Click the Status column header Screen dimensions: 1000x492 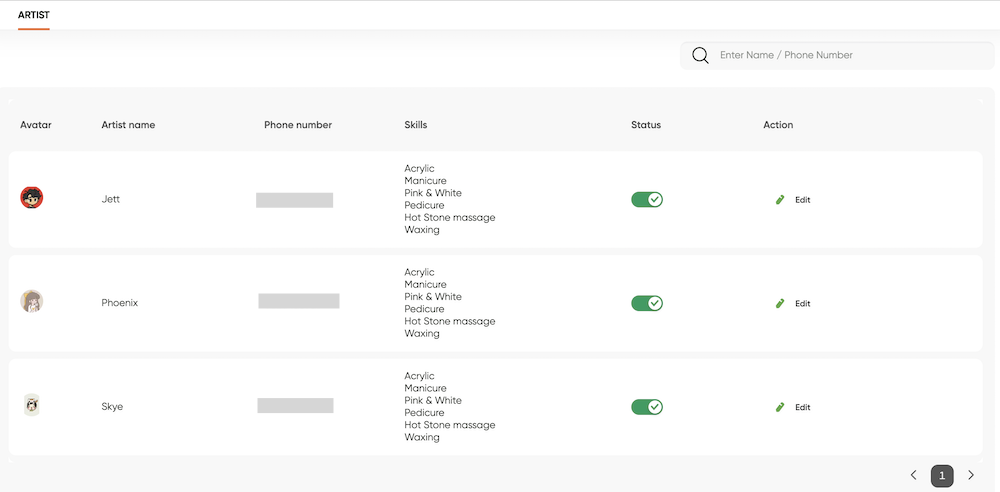646,125
